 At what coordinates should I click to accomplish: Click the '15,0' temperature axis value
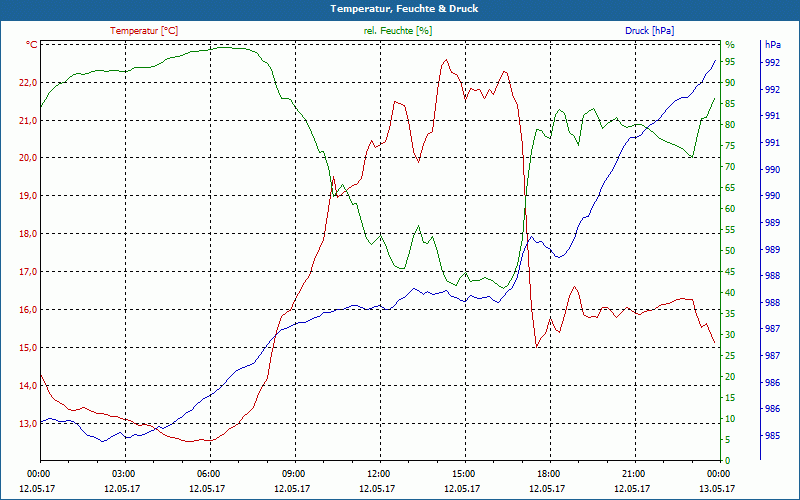point(28,347)
